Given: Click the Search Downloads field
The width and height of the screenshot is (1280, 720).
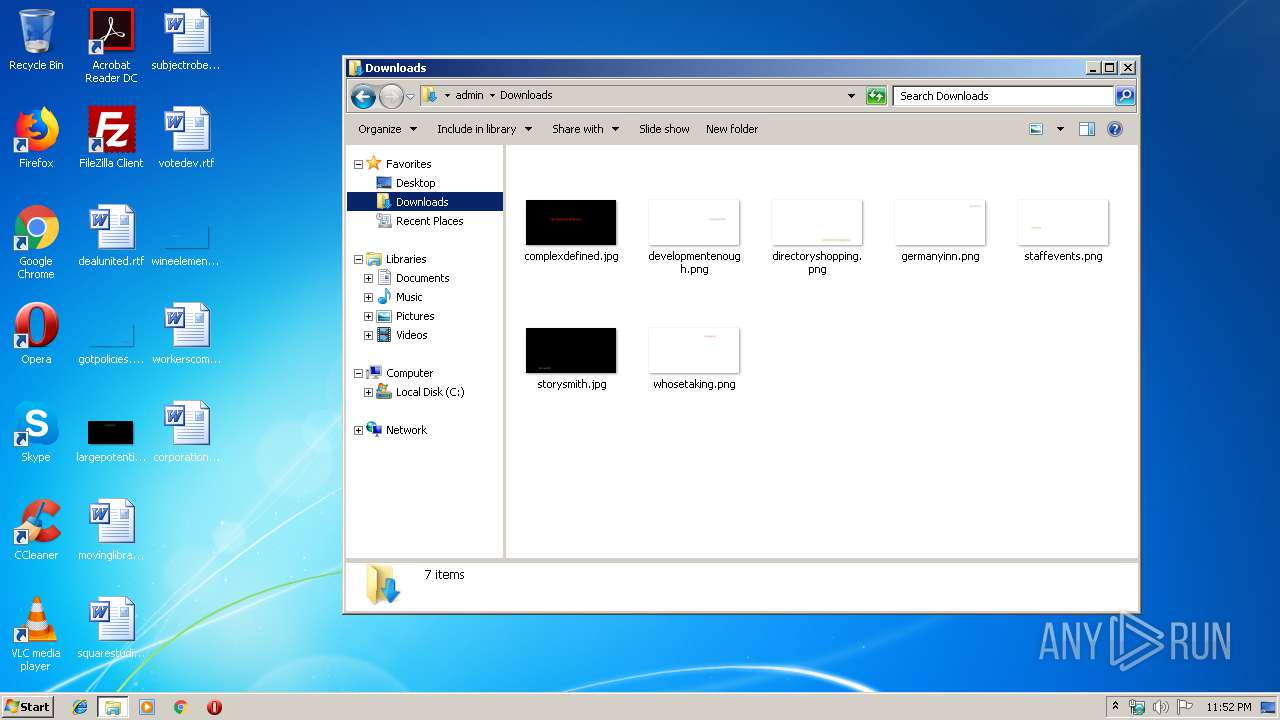Looking at the screenshot, I should click(x=1003, y=96).
